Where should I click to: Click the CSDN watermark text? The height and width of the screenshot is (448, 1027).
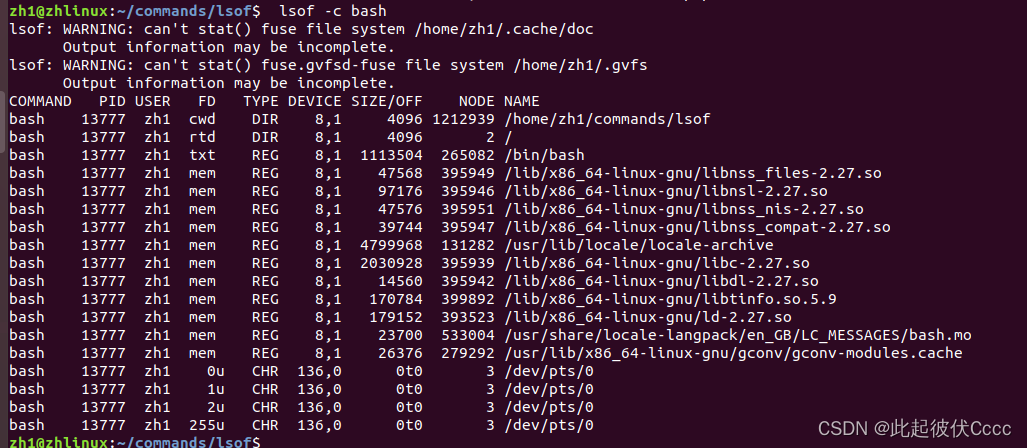917,428
